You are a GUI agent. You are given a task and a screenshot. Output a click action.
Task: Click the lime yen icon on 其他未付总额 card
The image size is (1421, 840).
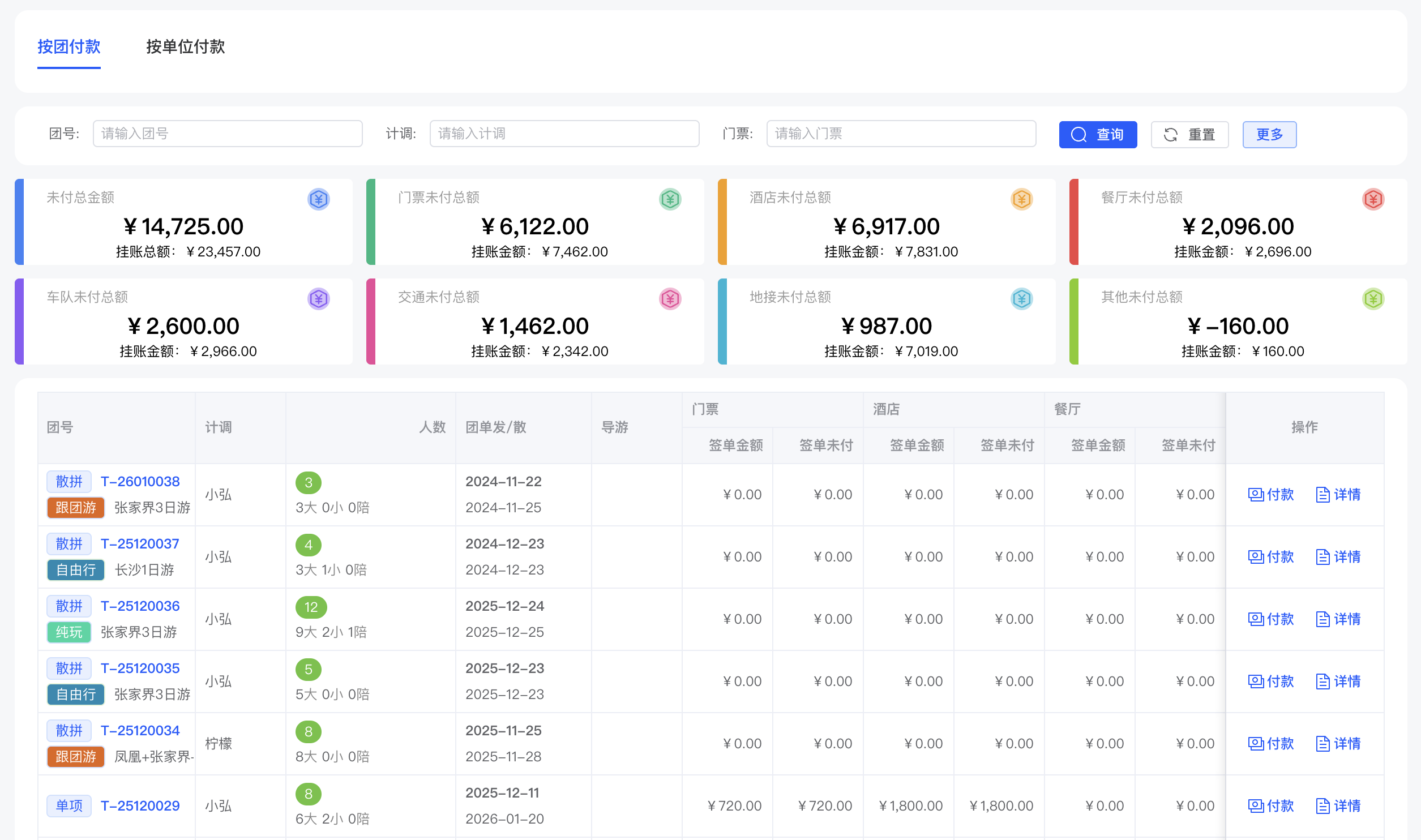[1373, 299]
